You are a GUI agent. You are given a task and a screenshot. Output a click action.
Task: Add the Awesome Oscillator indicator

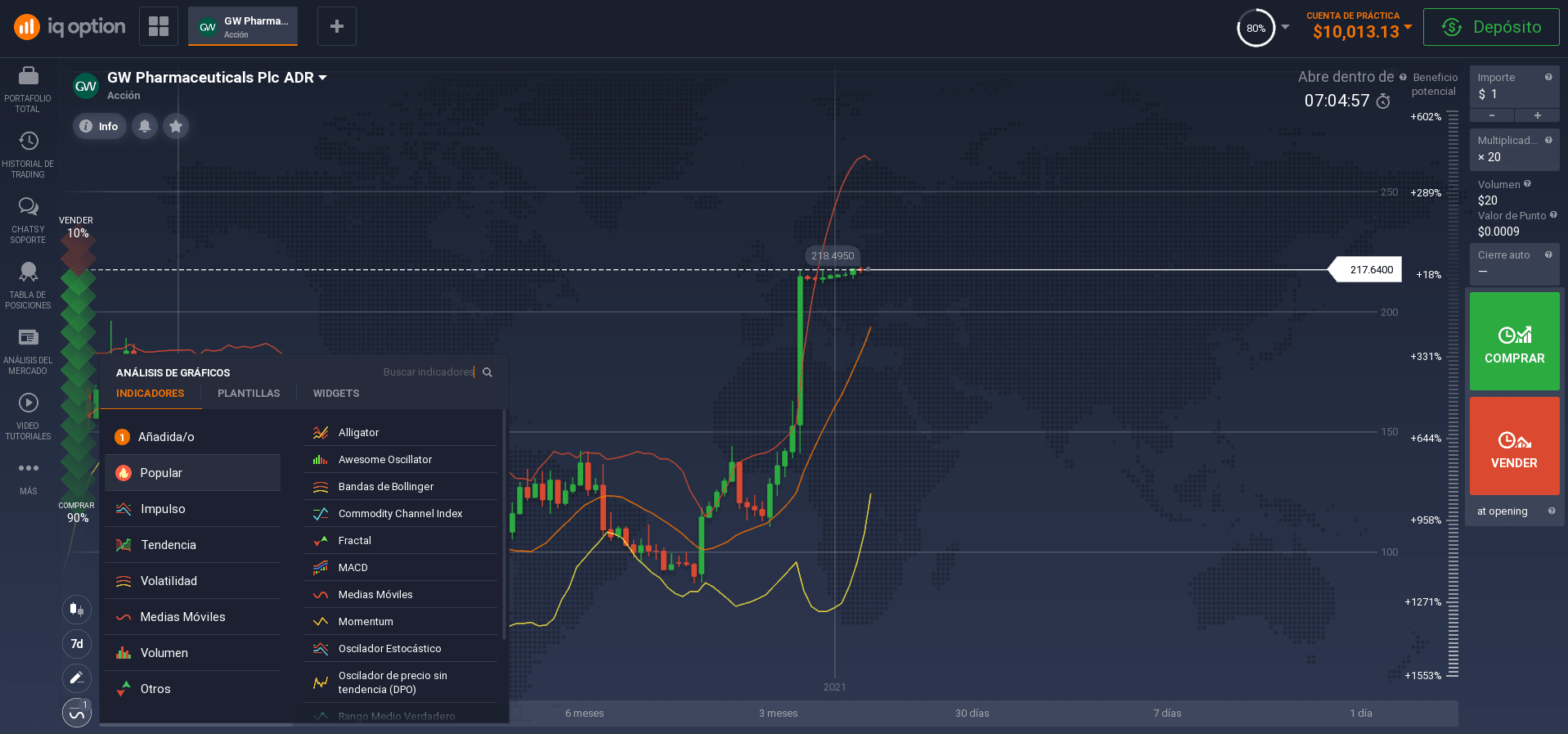(x=401, y=460)
